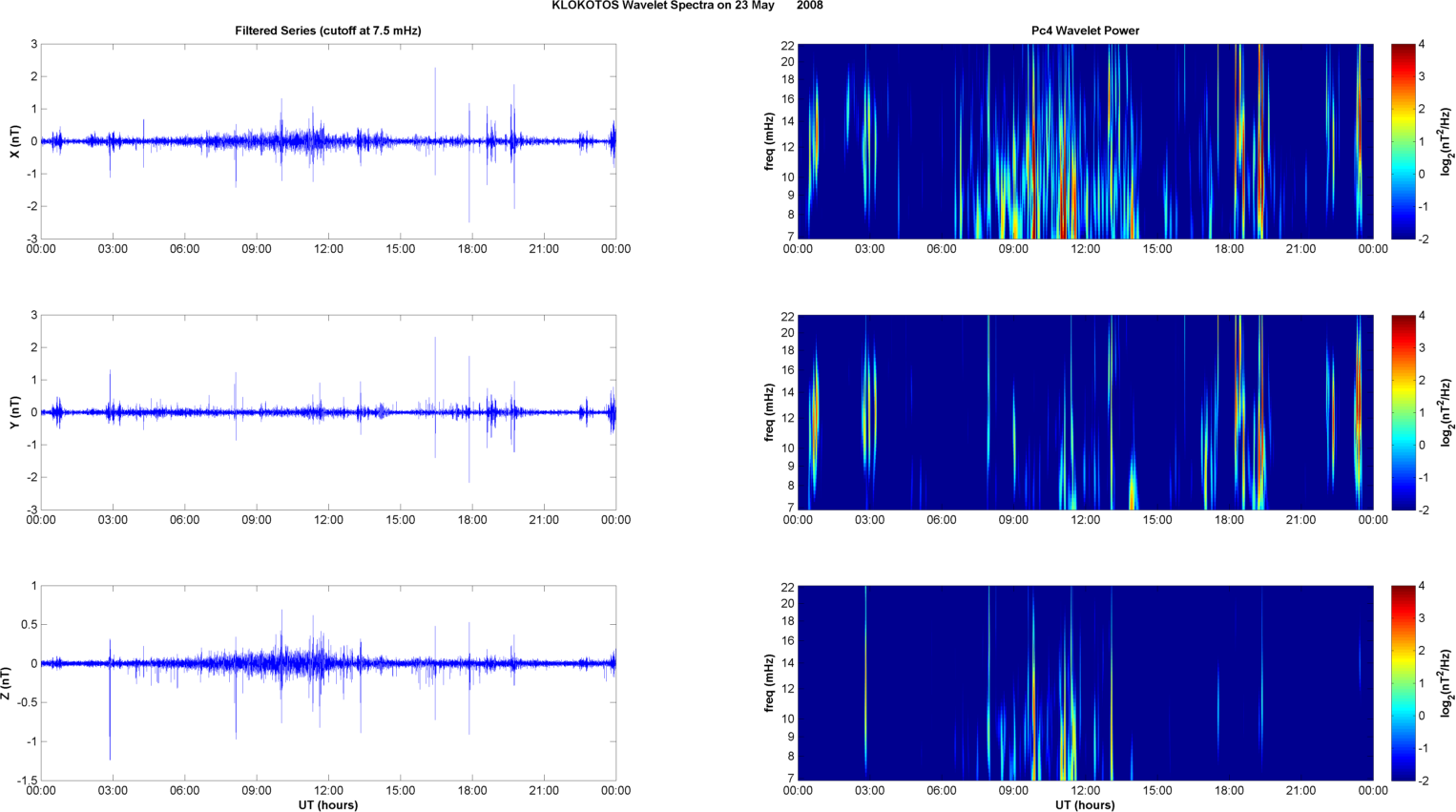Click the 'freq (mHz)' label of top spectrogram
Viewport: 1456px width, 812px height.
[x=769, y=141]
